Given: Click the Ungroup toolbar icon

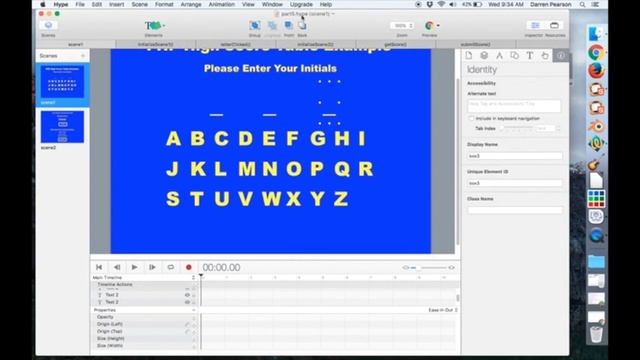Looking at the screenshot, I should click(272, 26).
